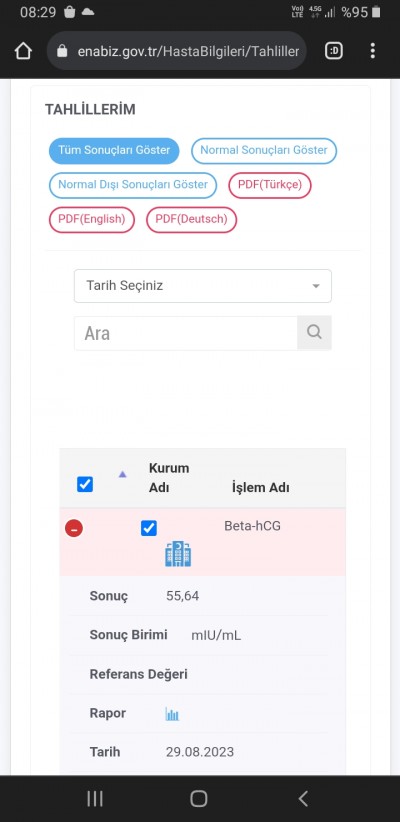This screenshot has width=400, height=822.
Task: Show Normal Dışı Sonuçları Göster results
Action: 133,185
